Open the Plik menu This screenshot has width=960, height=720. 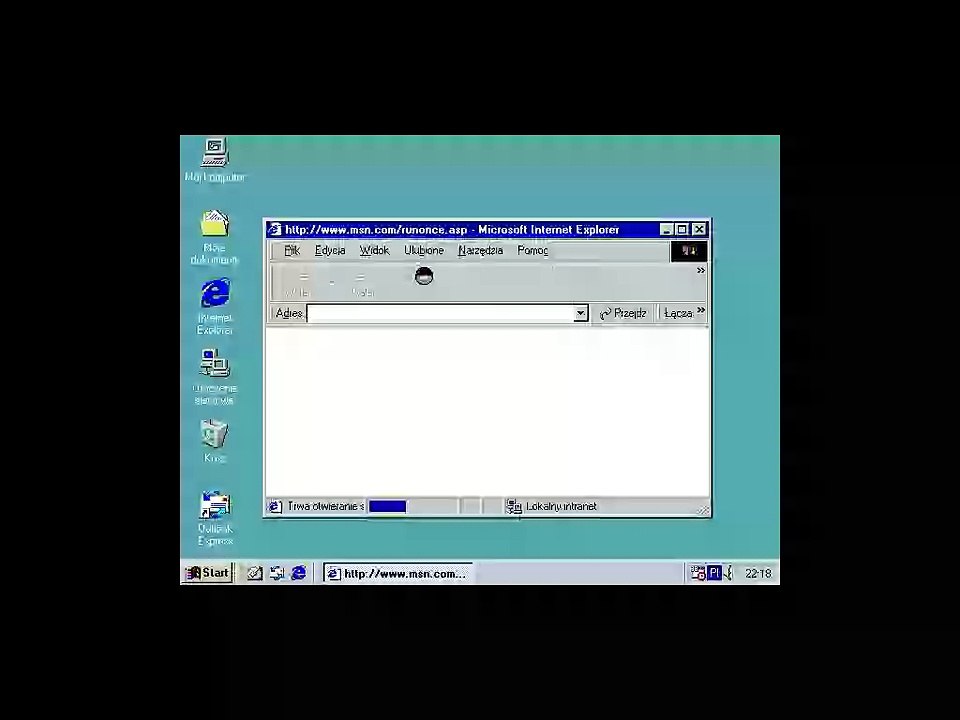pyautogui.click(x=292, y=250)
